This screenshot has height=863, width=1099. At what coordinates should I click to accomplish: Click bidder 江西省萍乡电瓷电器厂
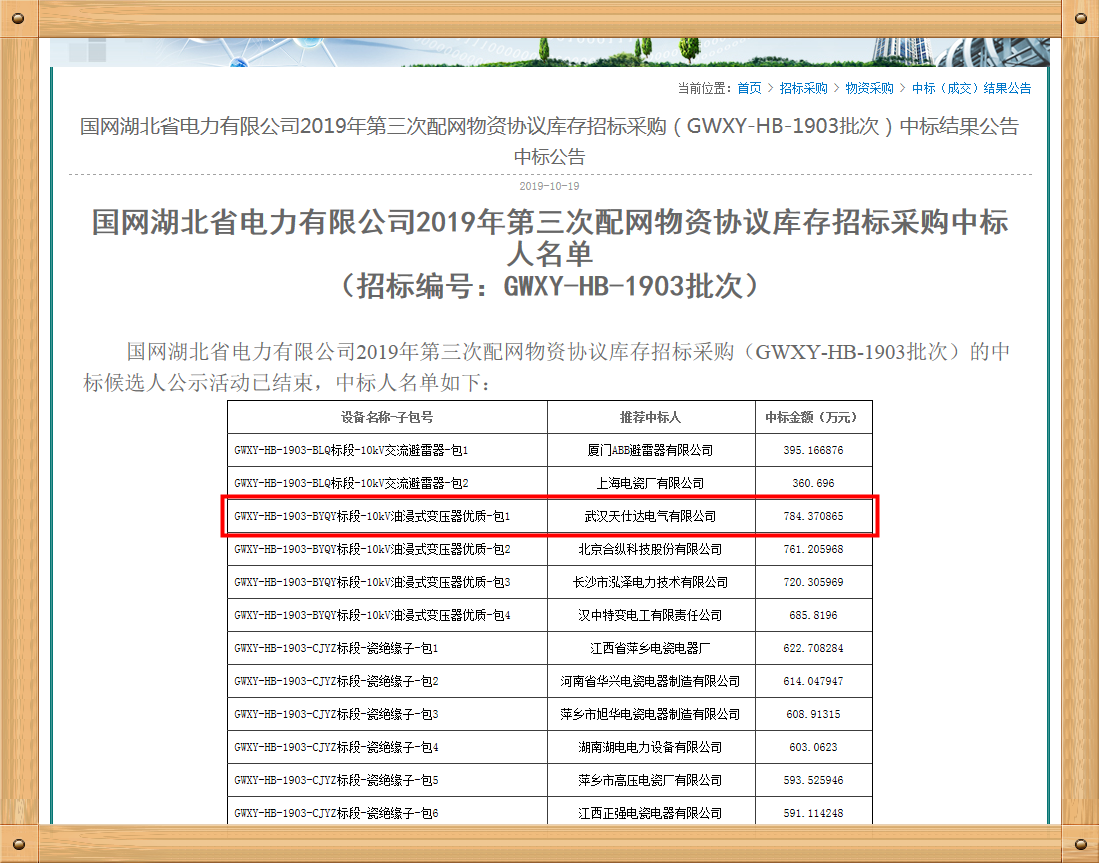[x=650, y=648]
